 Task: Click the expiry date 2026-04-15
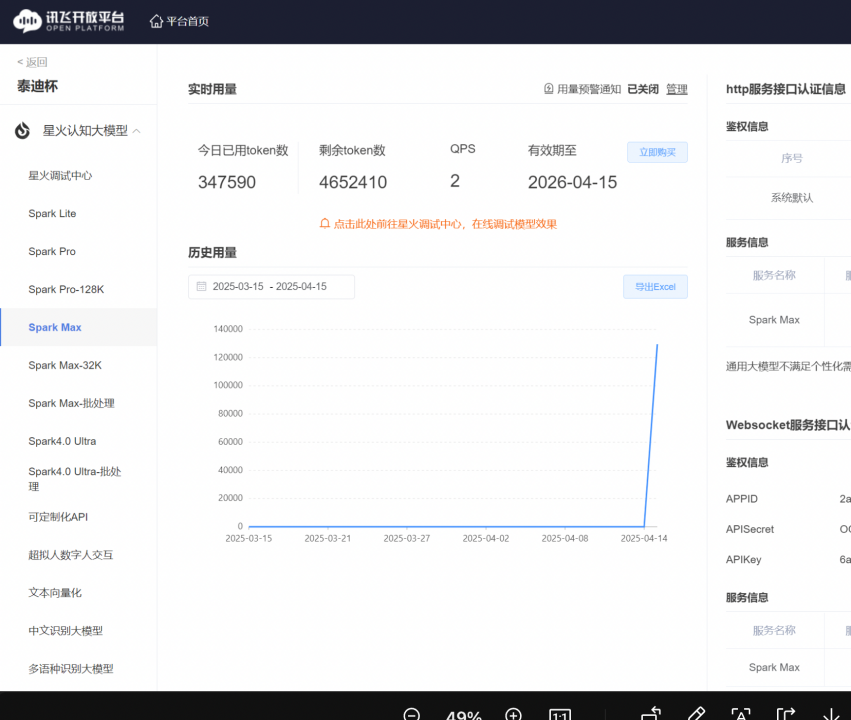coord(573,182)
